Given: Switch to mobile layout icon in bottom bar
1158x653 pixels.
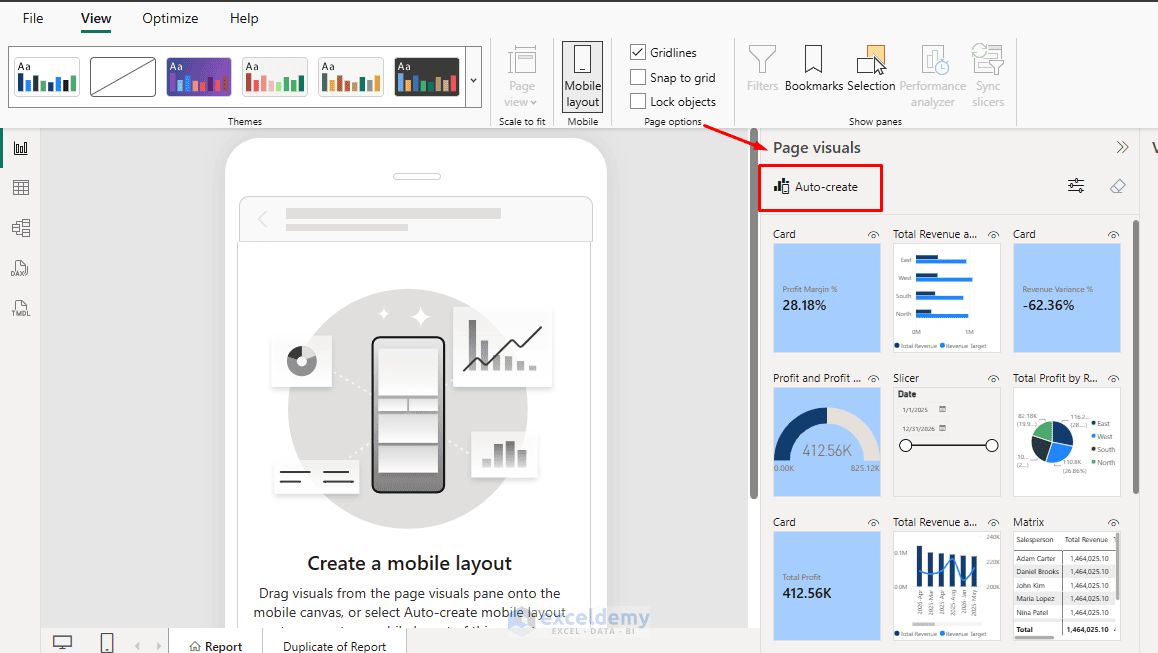Looking at the screenshot, I should (107, 643).
